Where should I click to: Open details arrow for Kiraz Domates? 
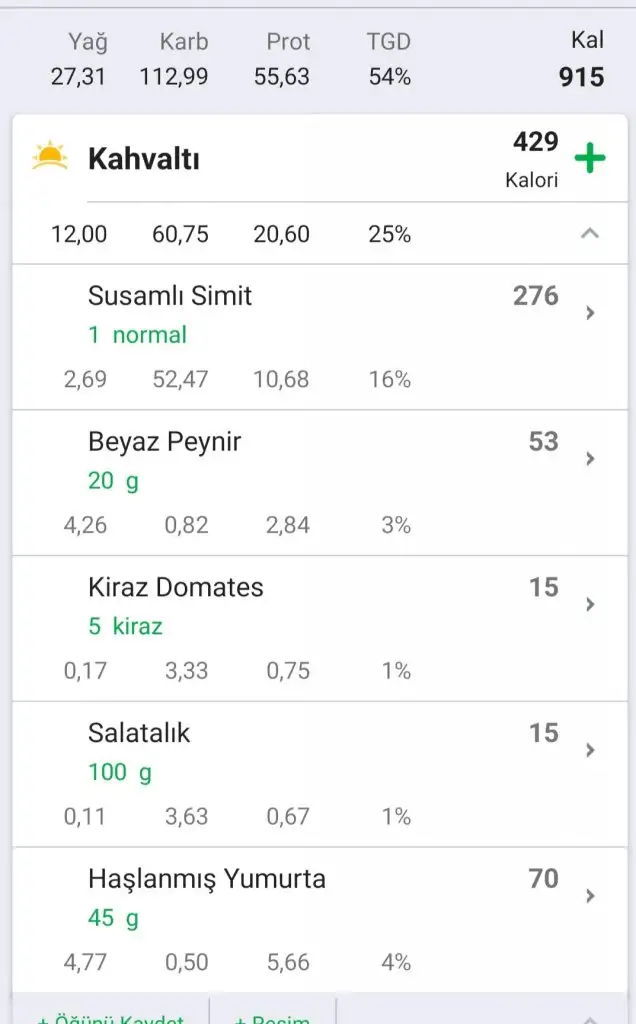pos(590,605)
